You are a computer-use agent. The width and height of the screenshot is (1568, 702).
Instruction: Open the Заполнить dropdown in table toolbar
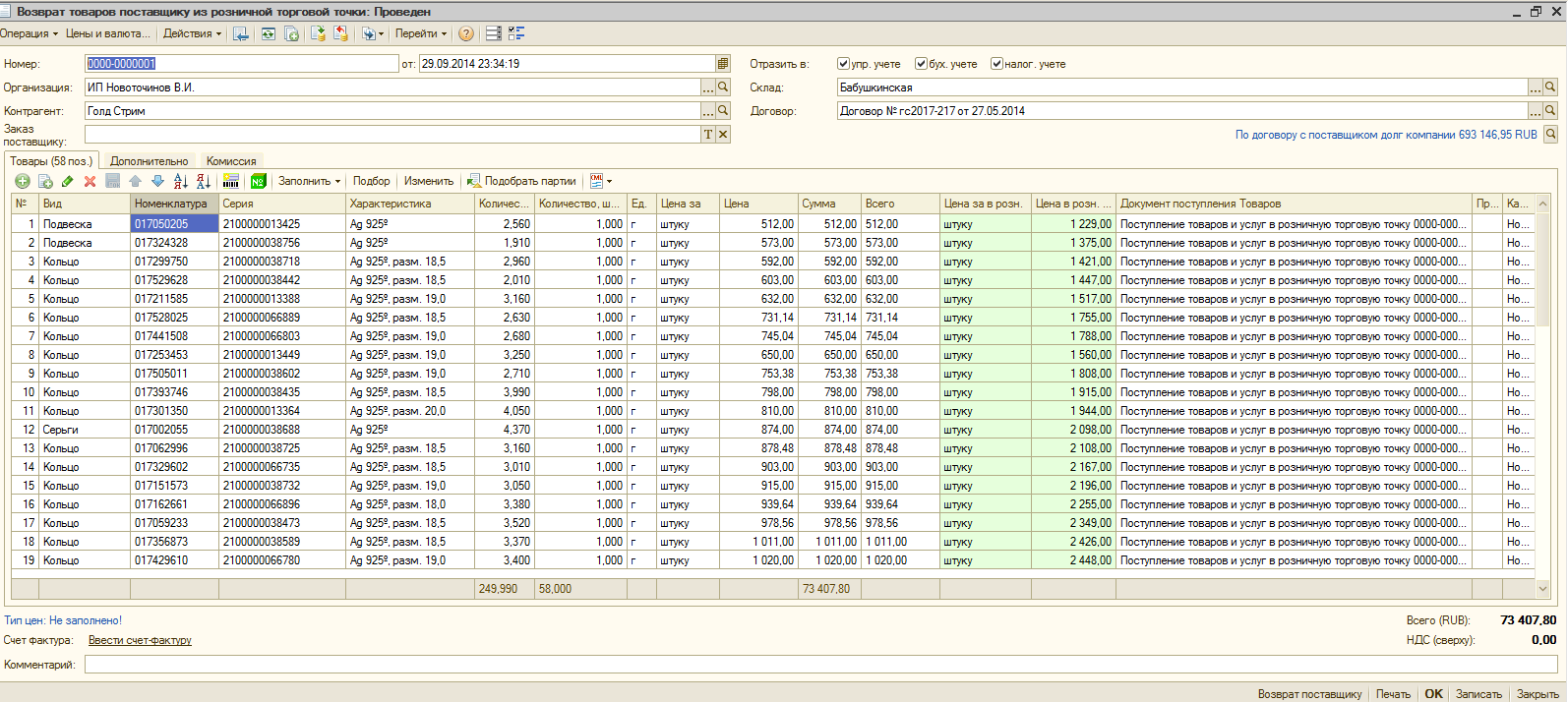pyautogui.click(x=309, y=181)
